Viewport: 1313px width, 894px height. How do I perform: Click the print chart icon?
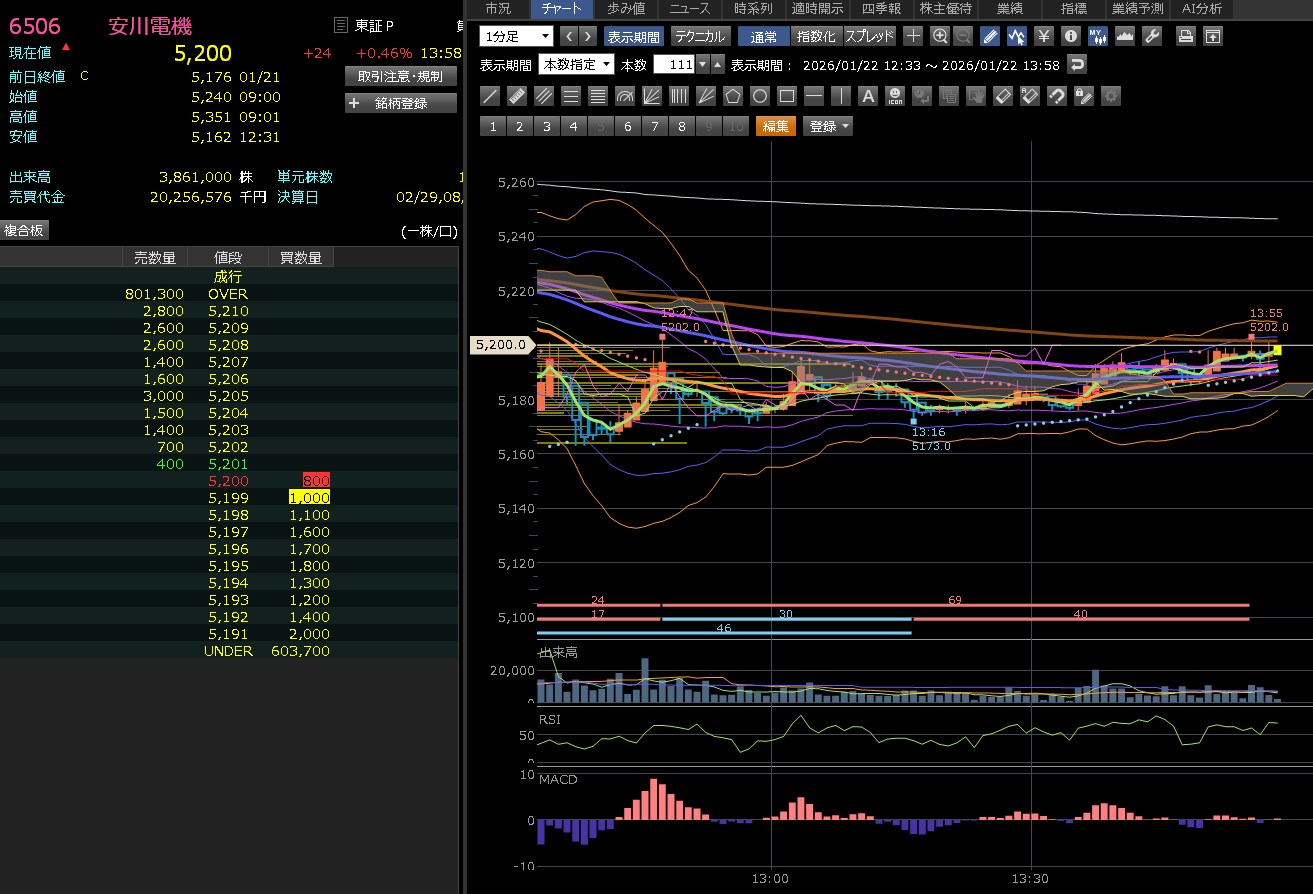pos(1186,37)
